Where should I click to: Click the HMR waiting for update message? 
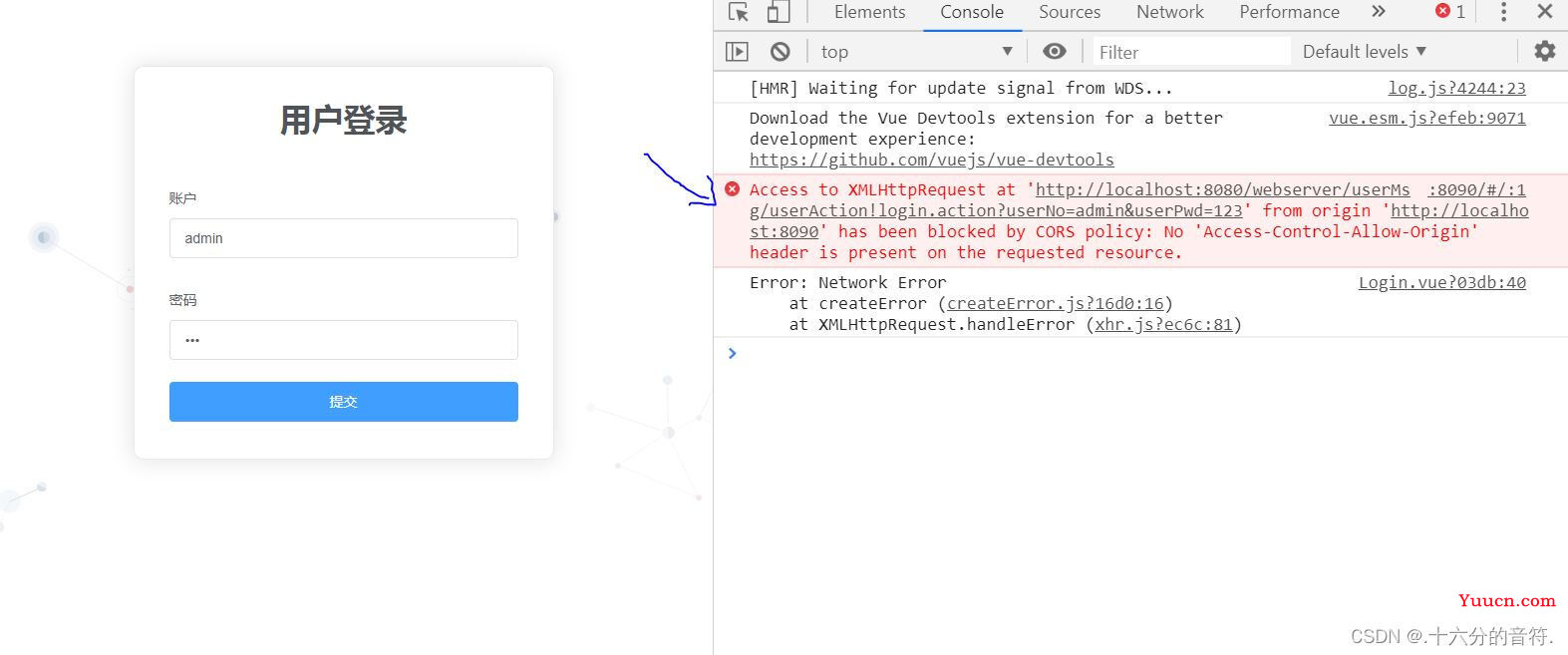(x=961, y=88)
